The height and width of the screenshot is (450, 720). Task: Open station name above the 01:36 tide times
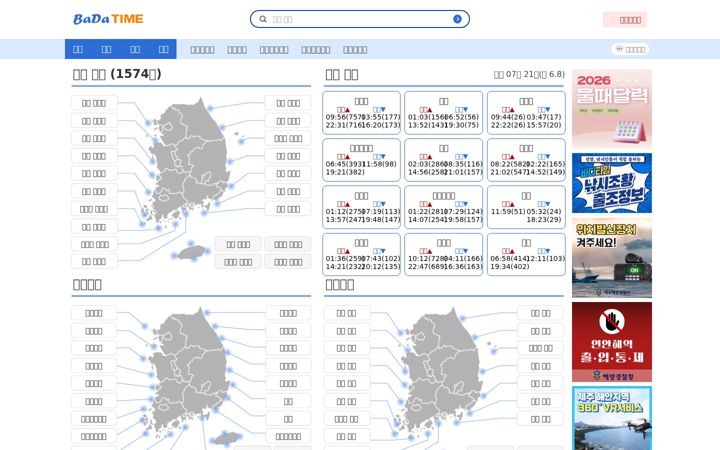(x=361, y=242)
